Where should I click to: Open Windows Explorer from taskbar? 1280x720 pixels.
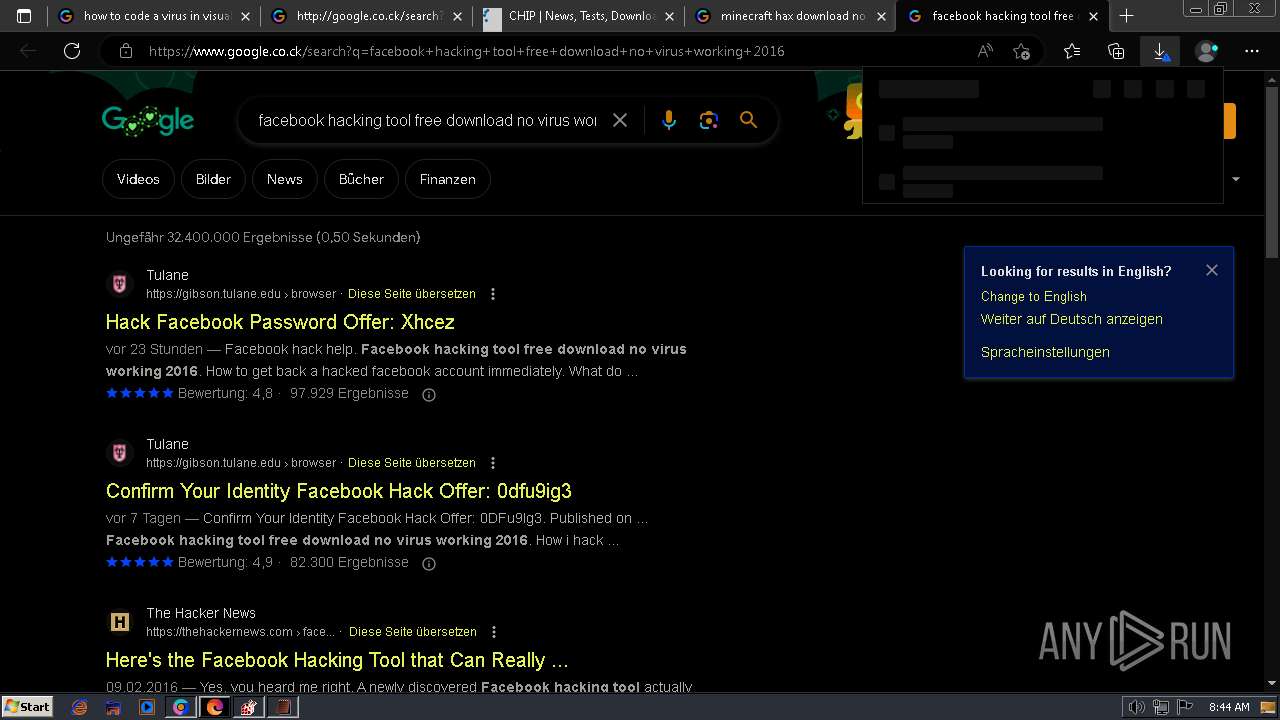point(113,707)
